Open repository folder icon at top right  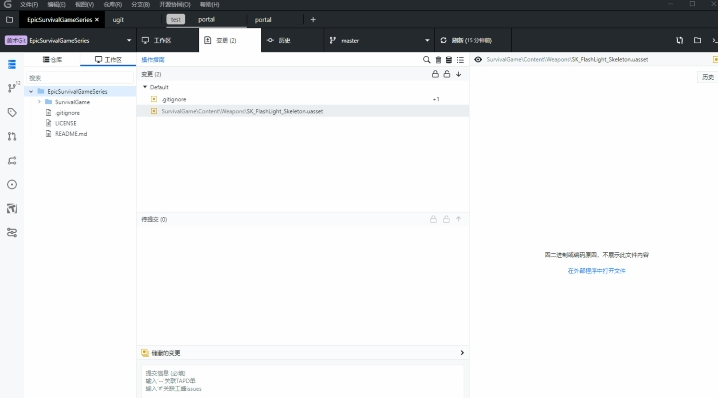point(697,40)
